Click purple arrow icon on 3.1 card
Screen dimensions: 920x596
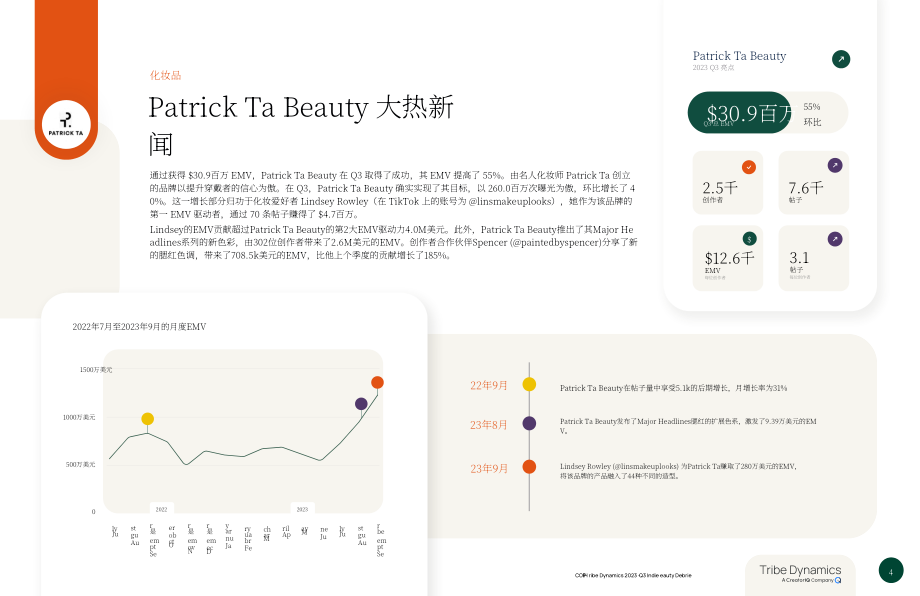click(x=835, y=239)
